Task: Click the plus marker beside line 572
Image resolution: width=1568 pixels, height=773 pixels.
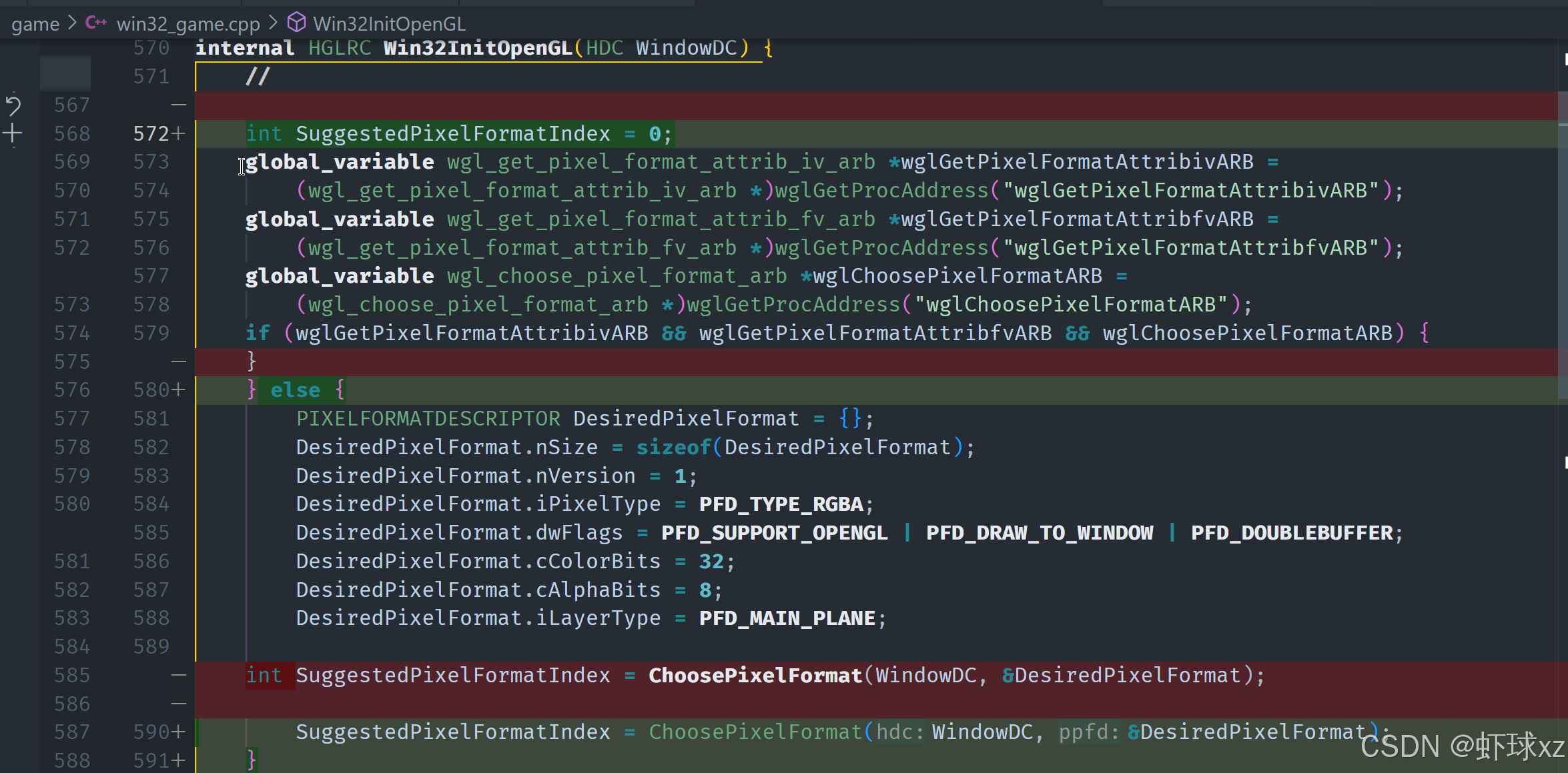Action: (178, 134)
